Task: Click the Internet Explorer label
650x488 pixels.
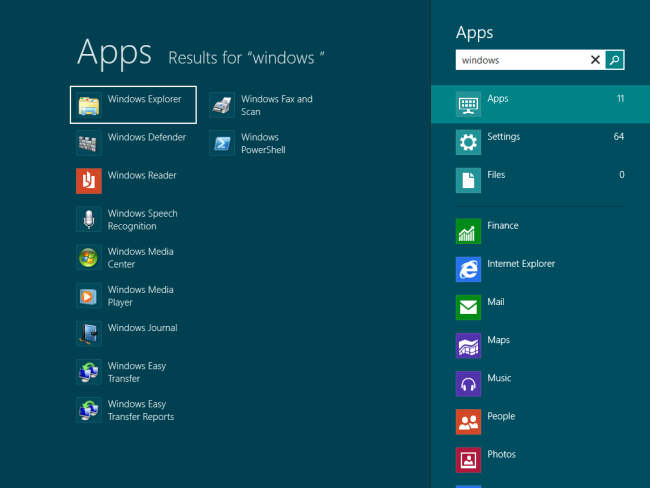Action: [521, 264]
